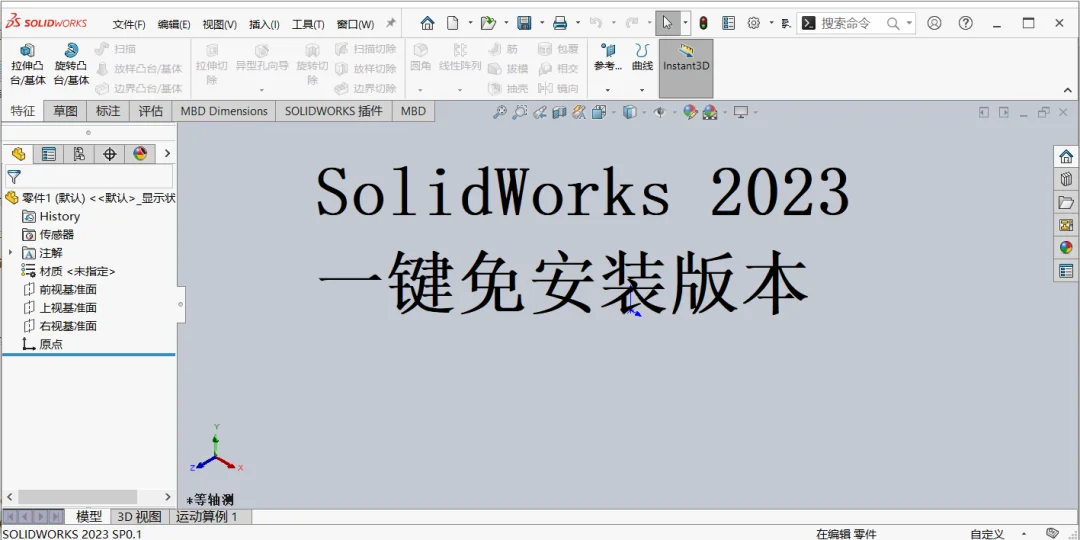Image resolution: width=1080 pixels, height=540 pixels.
Task: Open the 视图(V) menu
Action: 219,24
